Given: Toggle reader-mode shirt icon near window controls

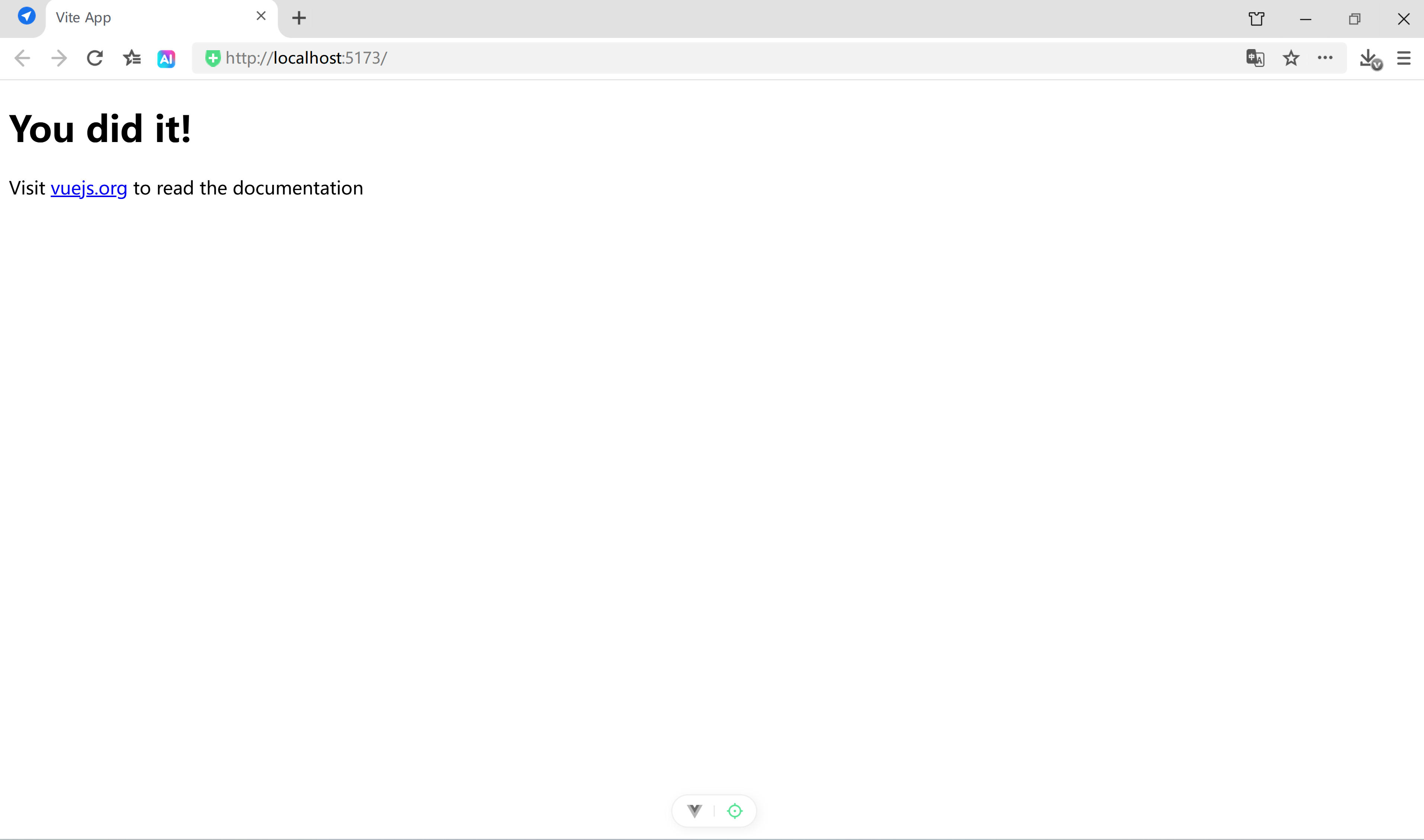Looking at the screenshot, I should [1256, 19].
